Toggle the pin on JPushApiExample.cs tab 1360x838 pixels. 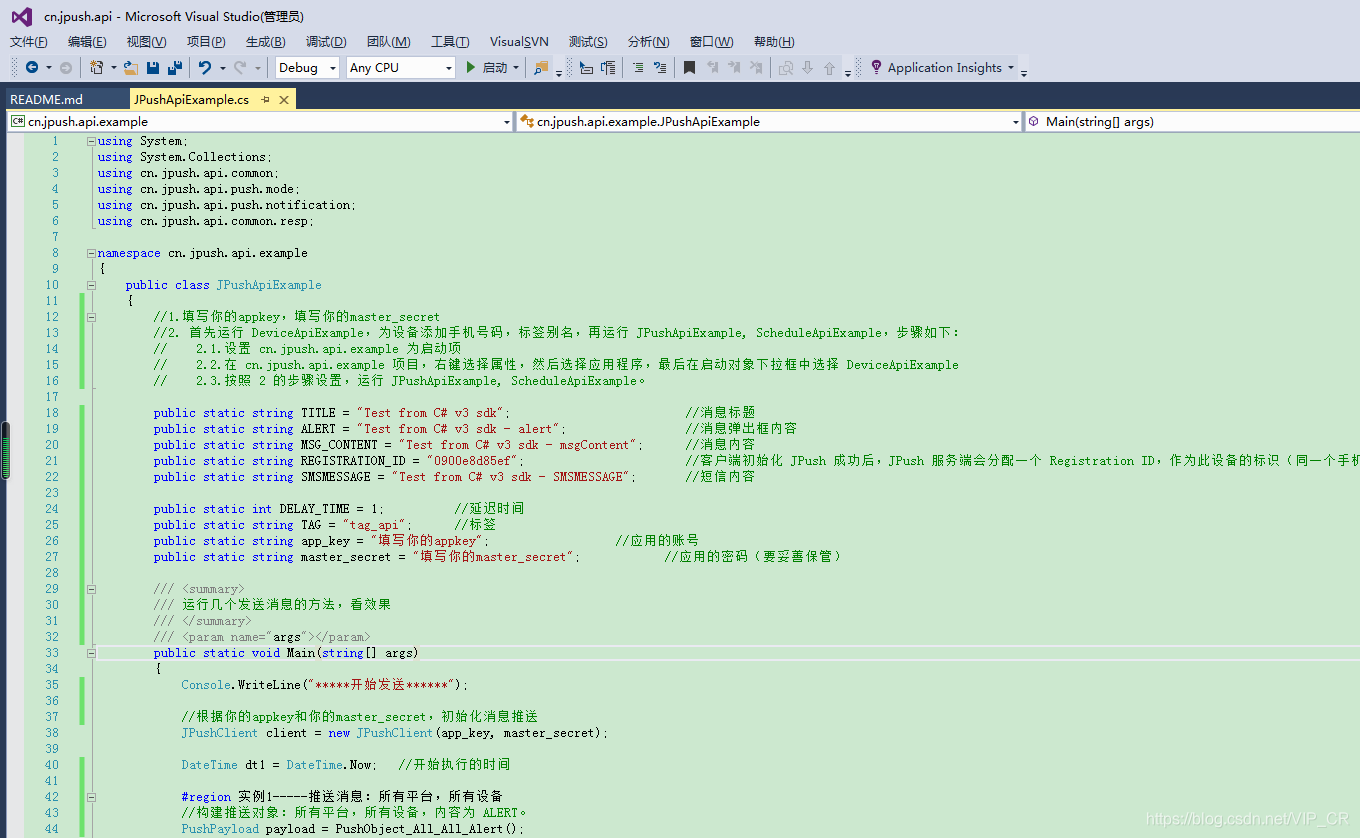265,99
